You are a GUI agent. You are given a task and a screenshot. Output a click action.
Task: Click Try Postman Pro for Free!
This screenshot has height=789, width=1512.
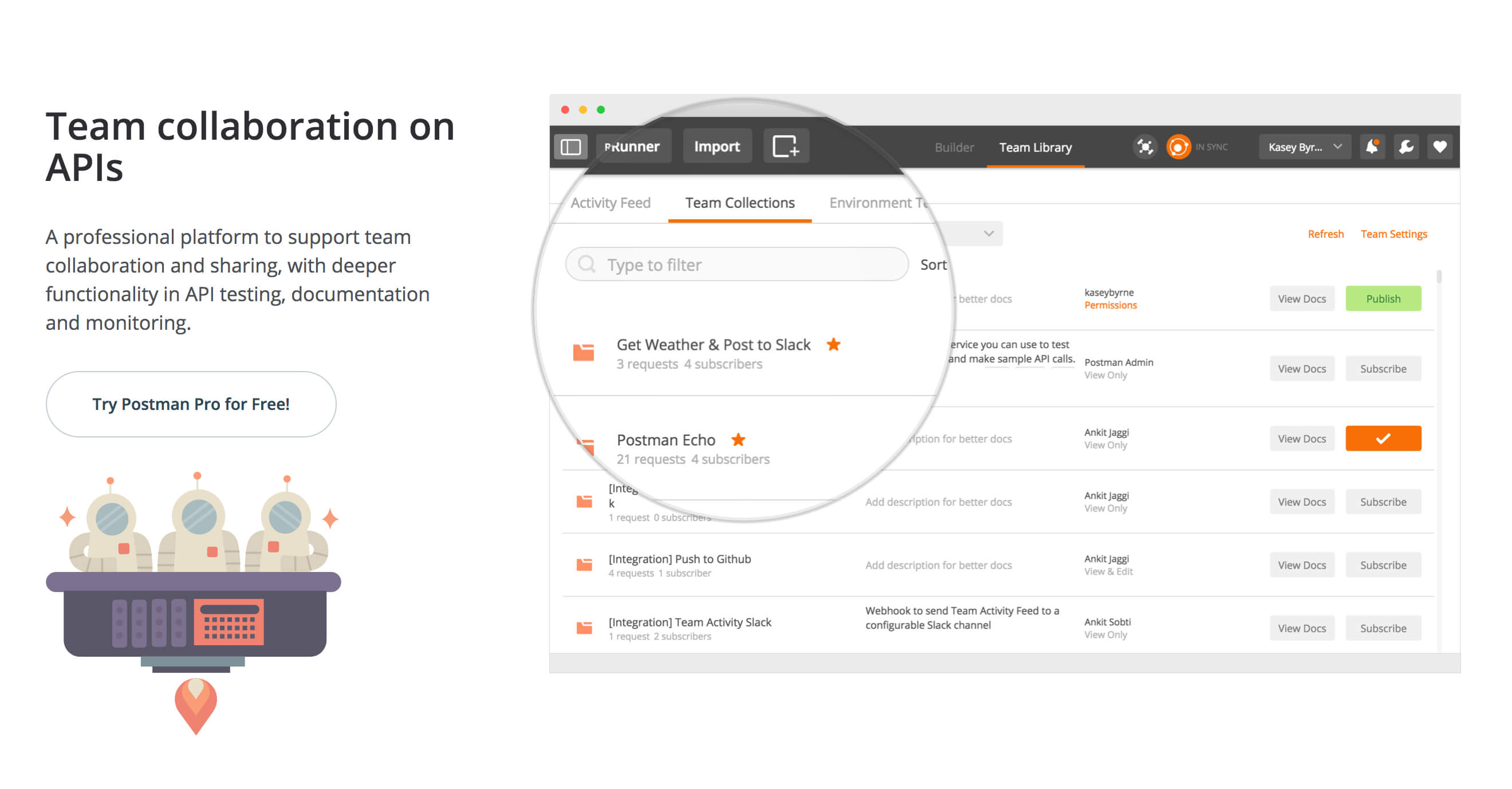pyautogui.click(x=191, y=404)
